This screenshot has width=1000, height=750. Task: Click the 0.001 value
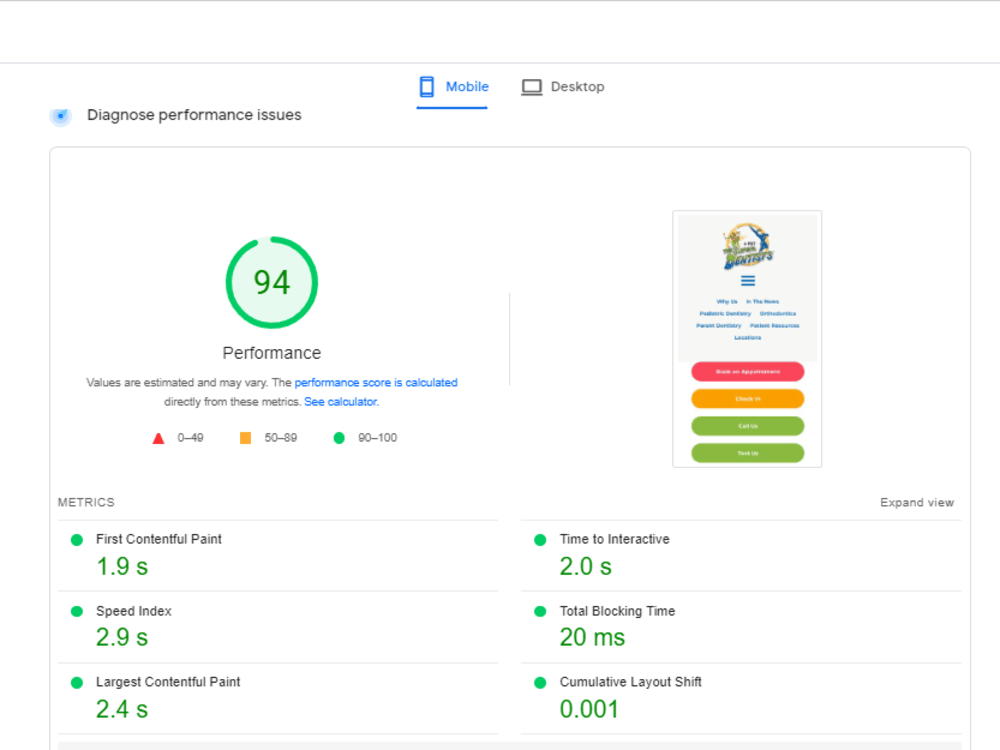pyautogui.click(x=589, y=709)
